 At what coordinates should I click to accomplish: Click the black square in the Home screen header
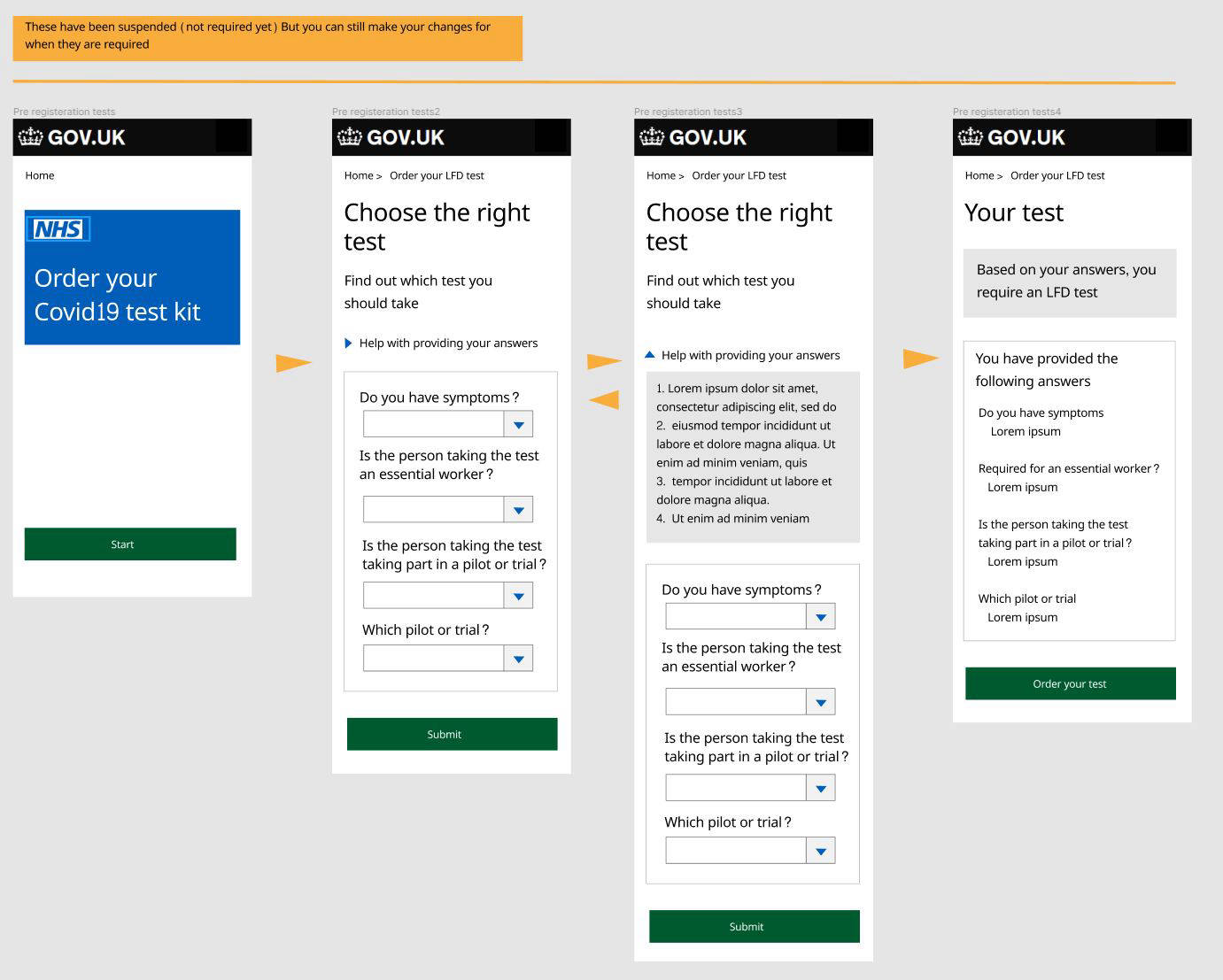tap(233, 137)
